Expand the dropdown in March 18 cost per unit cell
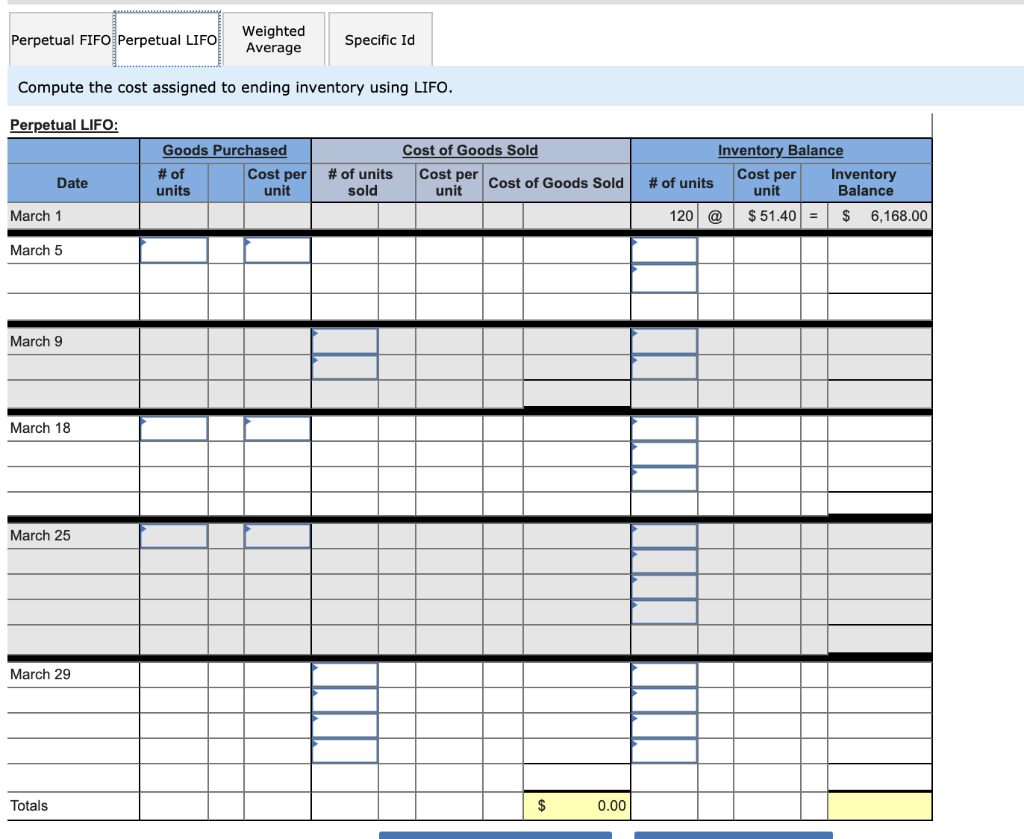 249,420
